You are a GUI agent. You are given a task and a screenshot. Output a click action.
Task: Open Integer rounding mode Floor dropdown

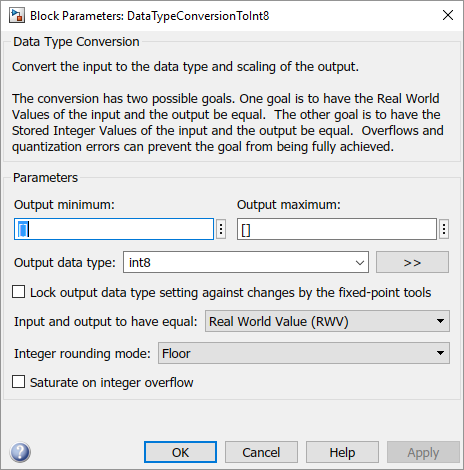304,353
